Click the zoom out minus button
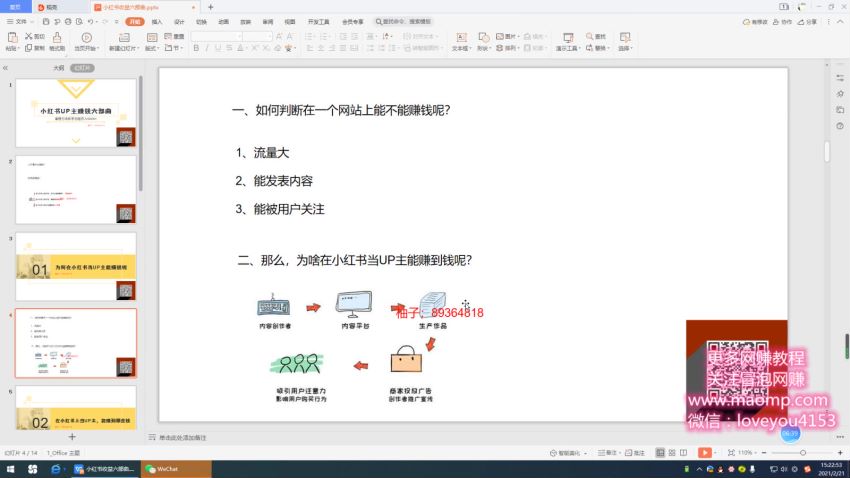Viewport: 850px width, 478px height. (x=764, y=453)
